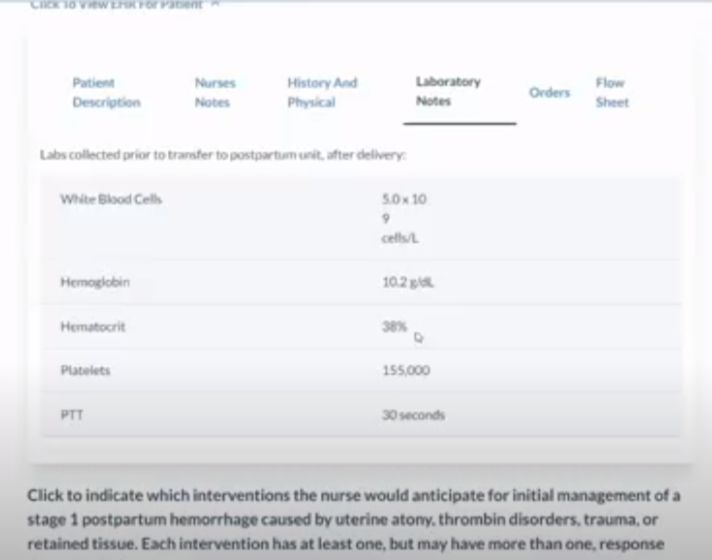
Task: Go to the Orders tab
Action: click(549, 92)
